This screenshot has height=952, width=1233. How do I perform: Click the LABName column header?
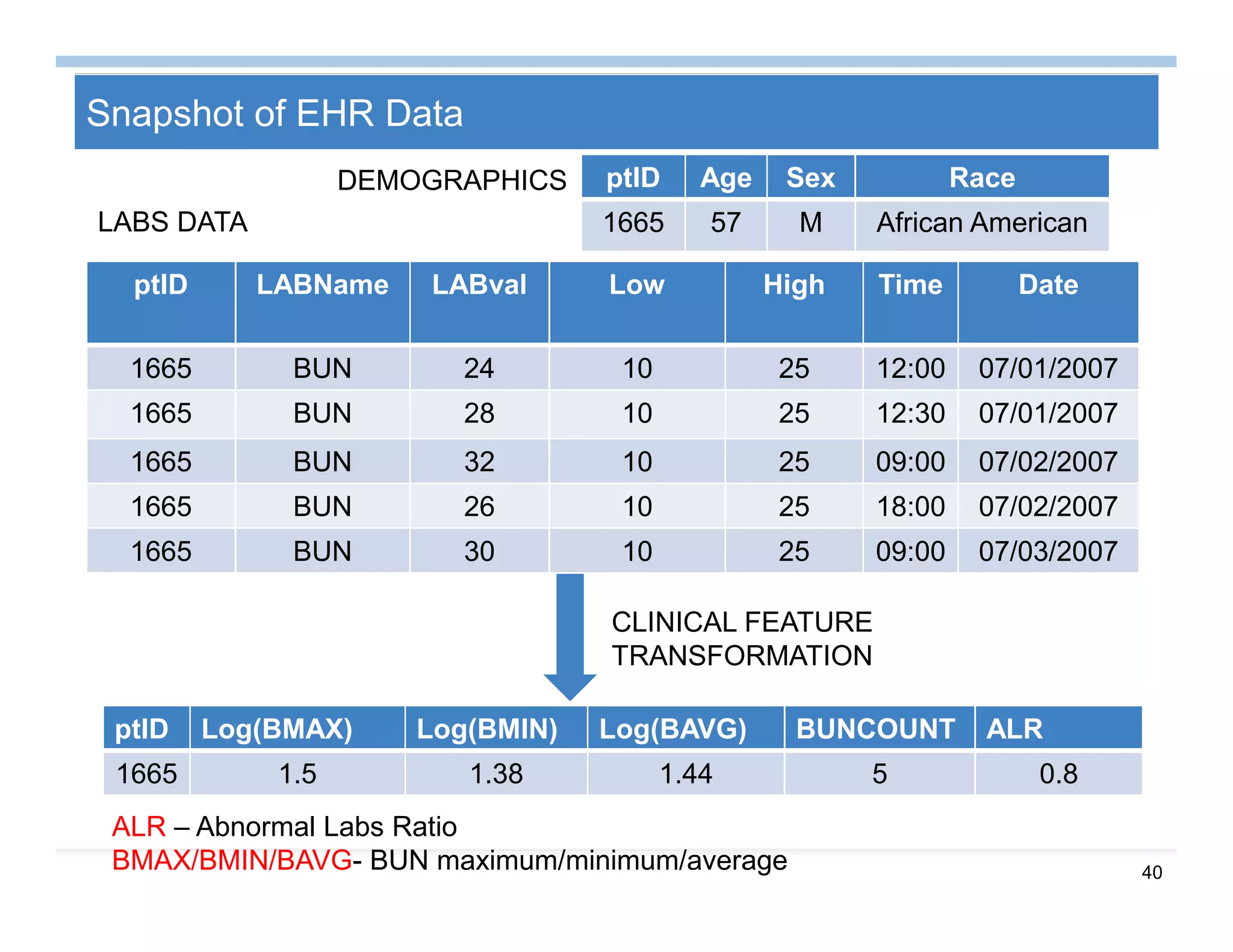[x=323, y=302]
